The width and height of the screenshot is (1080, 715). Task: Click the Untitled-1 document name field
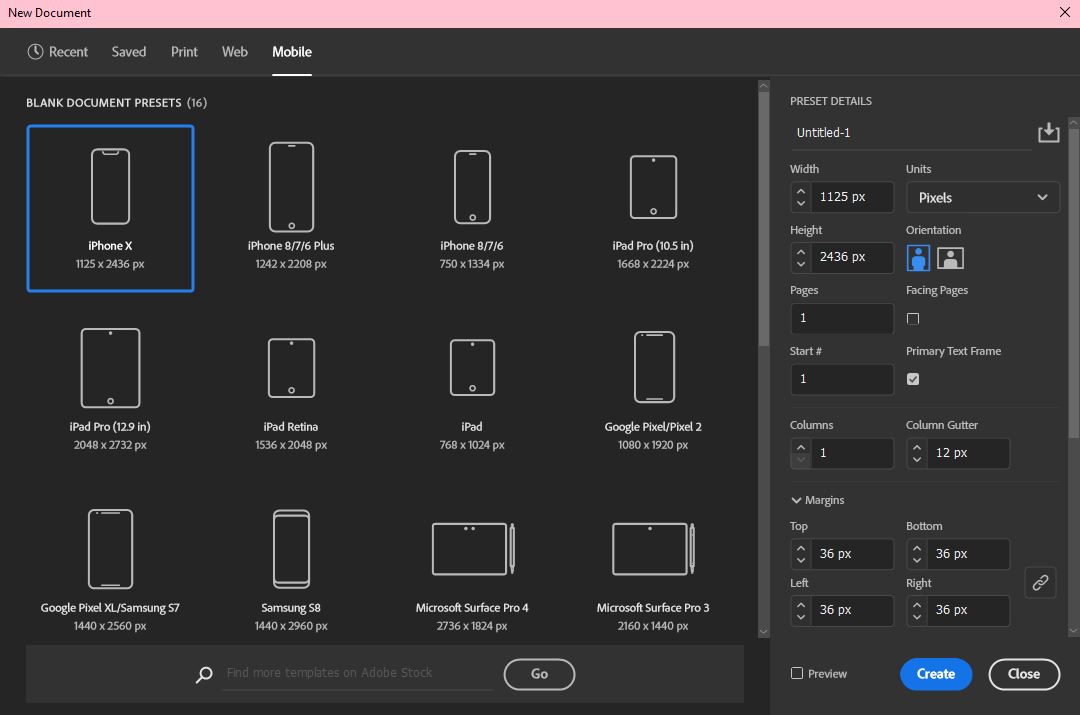coord(911,133)
